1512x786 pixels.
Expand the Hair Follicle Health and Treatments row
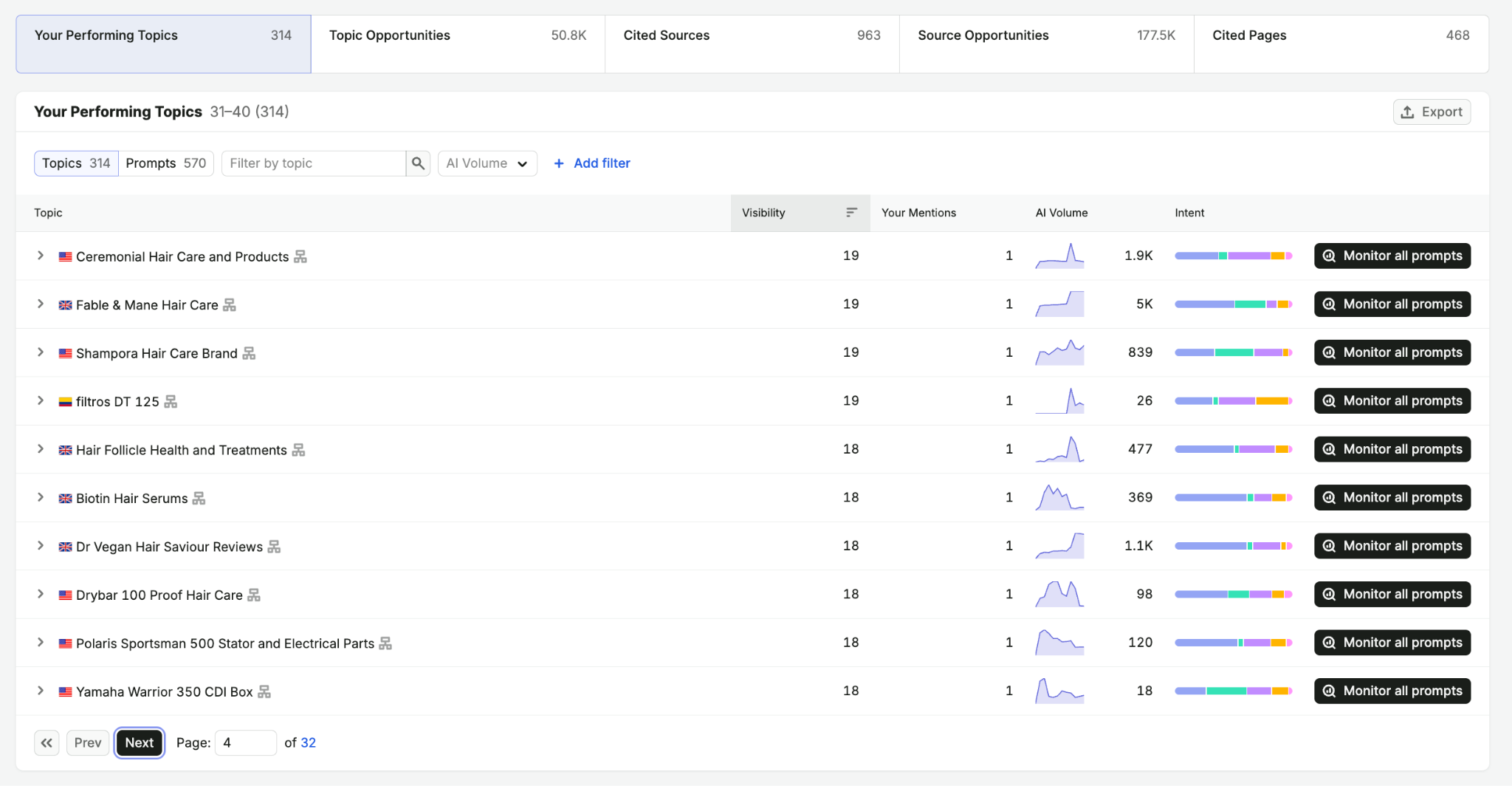[41, 449]
